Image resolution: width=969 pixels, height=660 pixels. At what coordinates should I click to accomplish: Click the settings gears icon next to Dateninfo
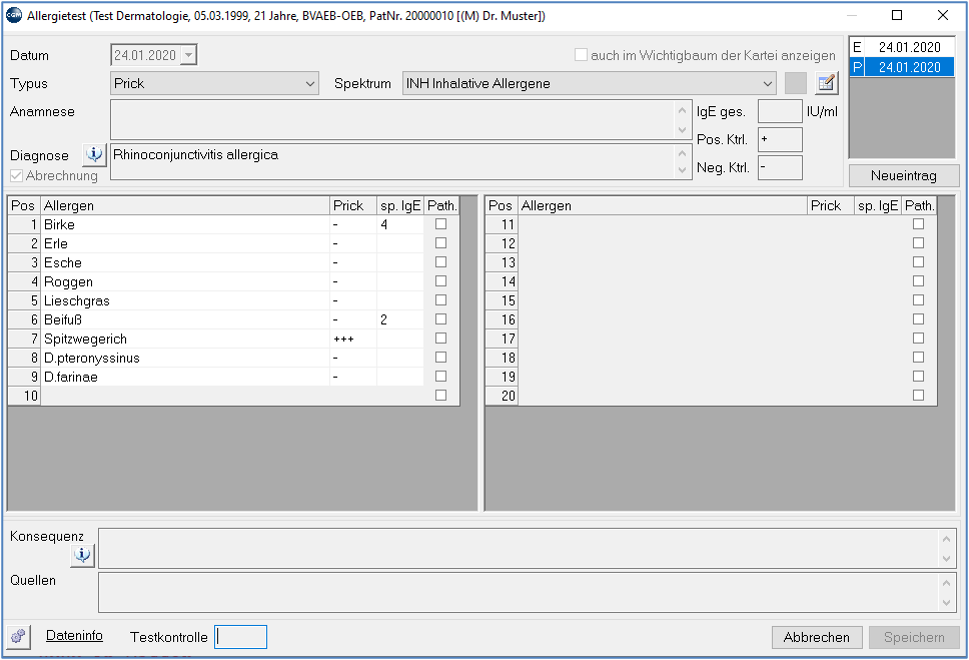pyautogui.click(x=19, y=636)
